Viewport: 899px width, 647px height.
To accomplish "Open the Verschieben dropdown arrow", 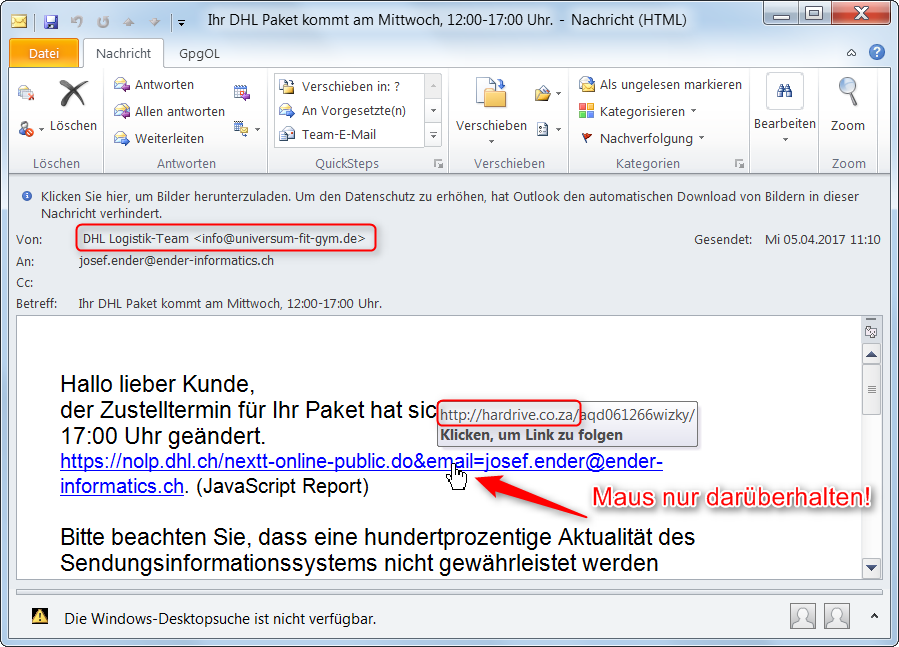I will [491, 141].
